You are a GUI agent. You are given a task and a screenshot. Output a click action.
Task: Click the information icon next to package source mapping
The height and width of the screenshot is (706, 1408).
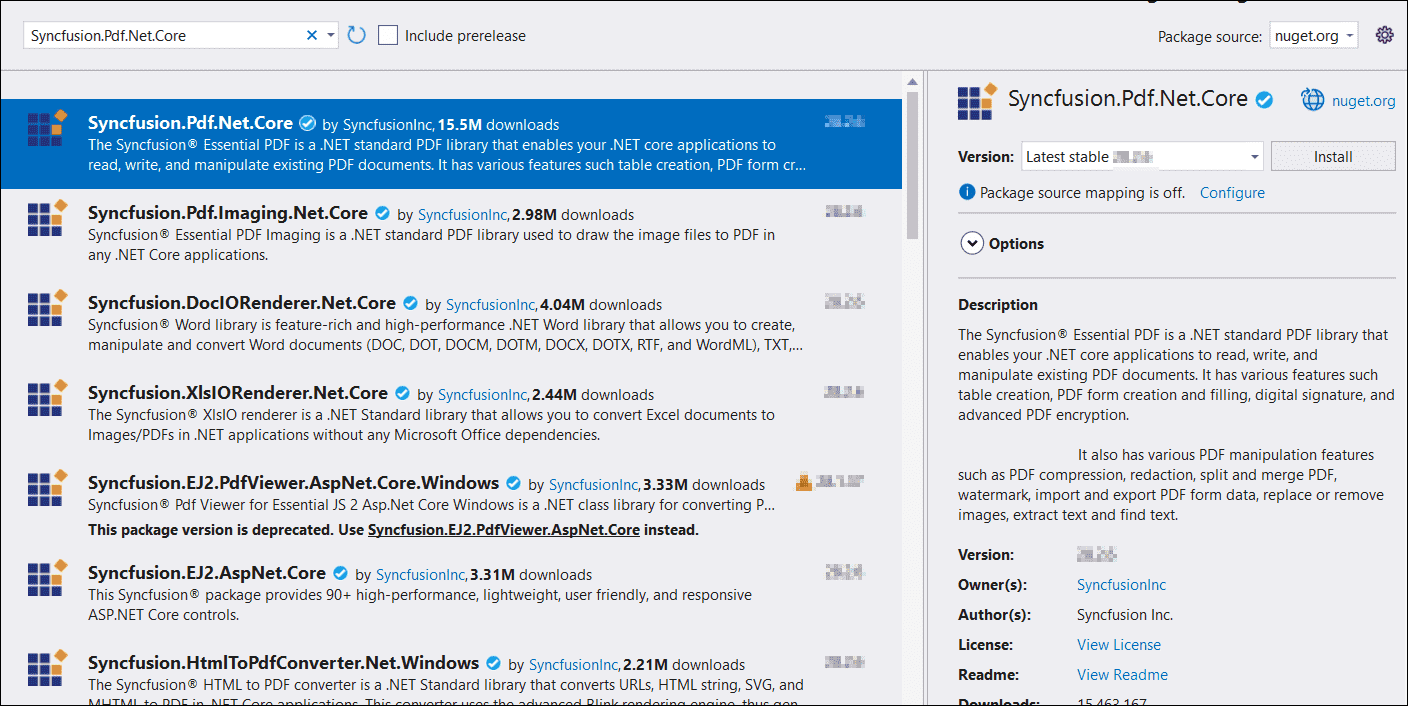pos(966,192)
